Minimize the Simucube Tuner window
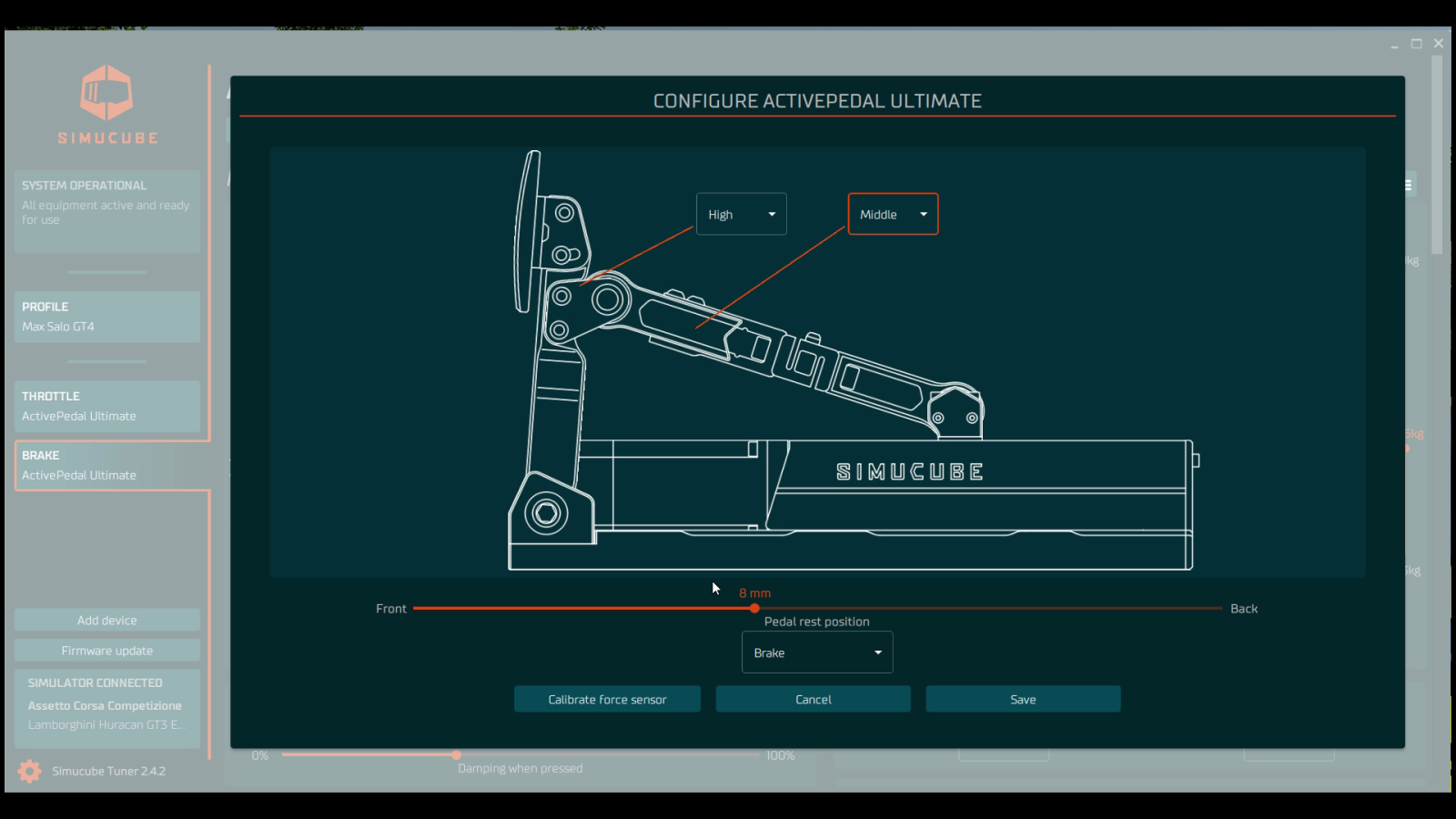Viewport: 1456px width, 819px height. click(1394, 44)
